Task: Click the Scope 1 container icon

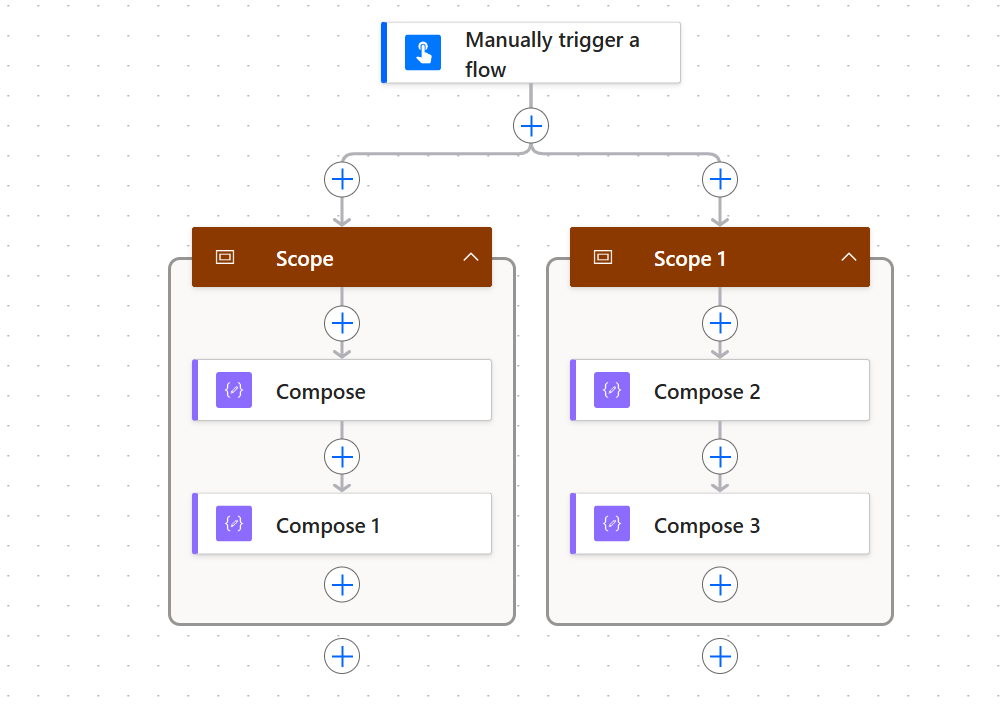Action: tap(603, 257)
